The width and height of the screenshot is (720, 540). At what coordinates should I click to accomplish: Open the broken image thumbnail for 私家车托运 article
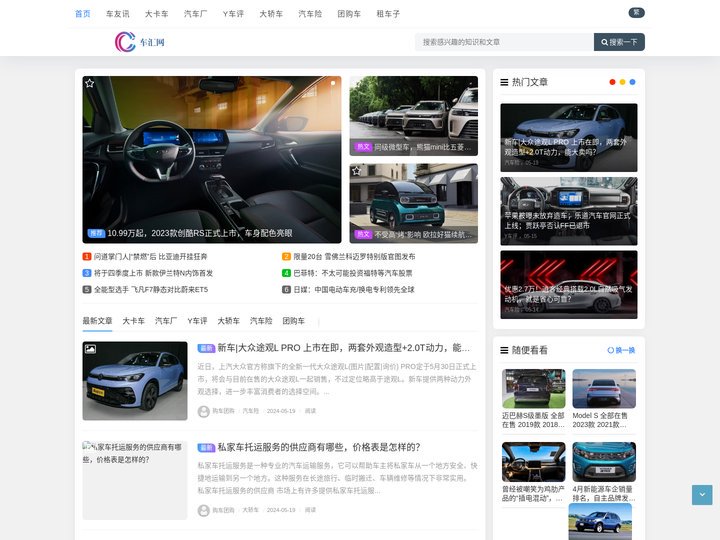click(x=135, y=480)
